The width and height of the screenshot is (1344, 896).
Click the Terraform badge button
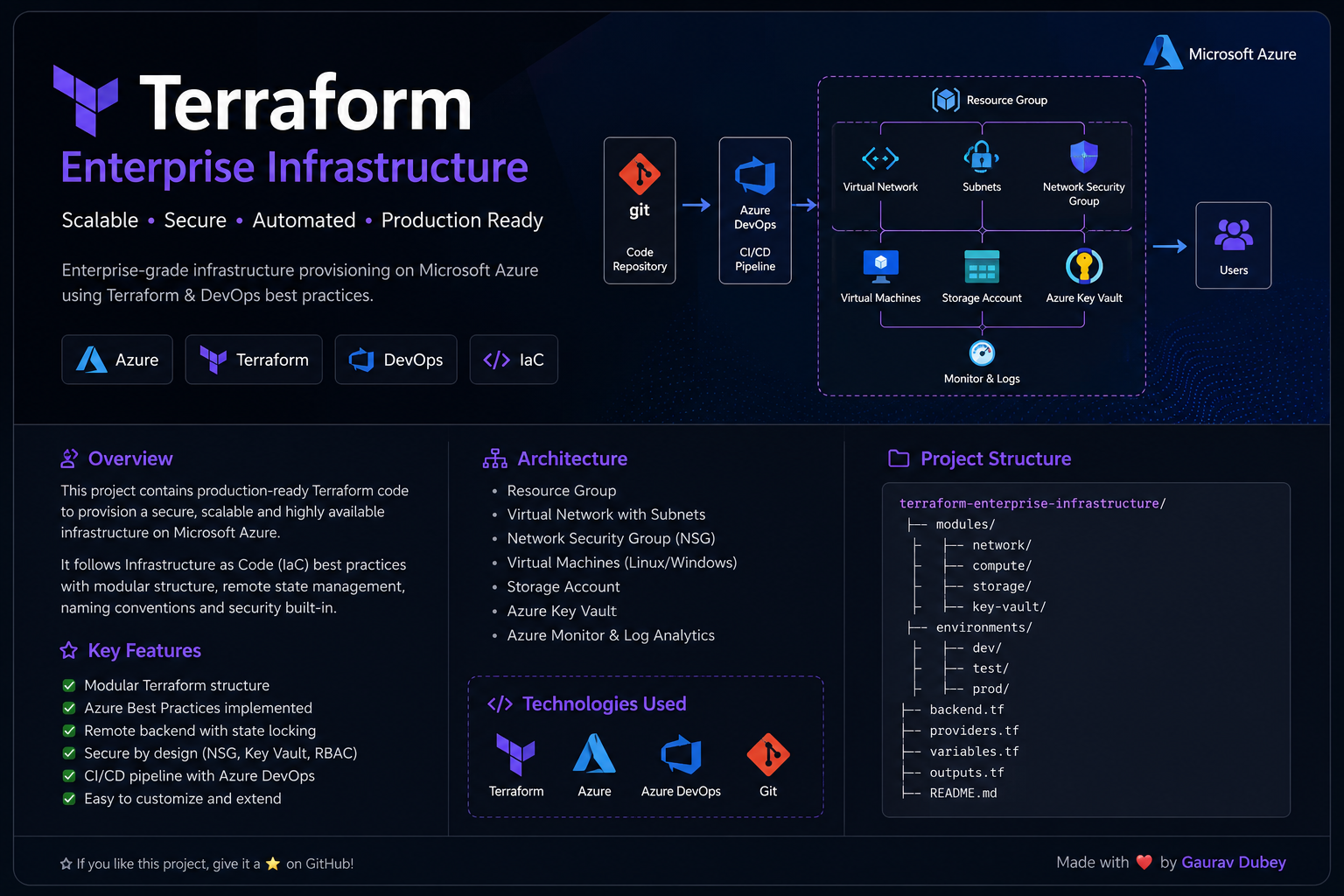[254, 360]
